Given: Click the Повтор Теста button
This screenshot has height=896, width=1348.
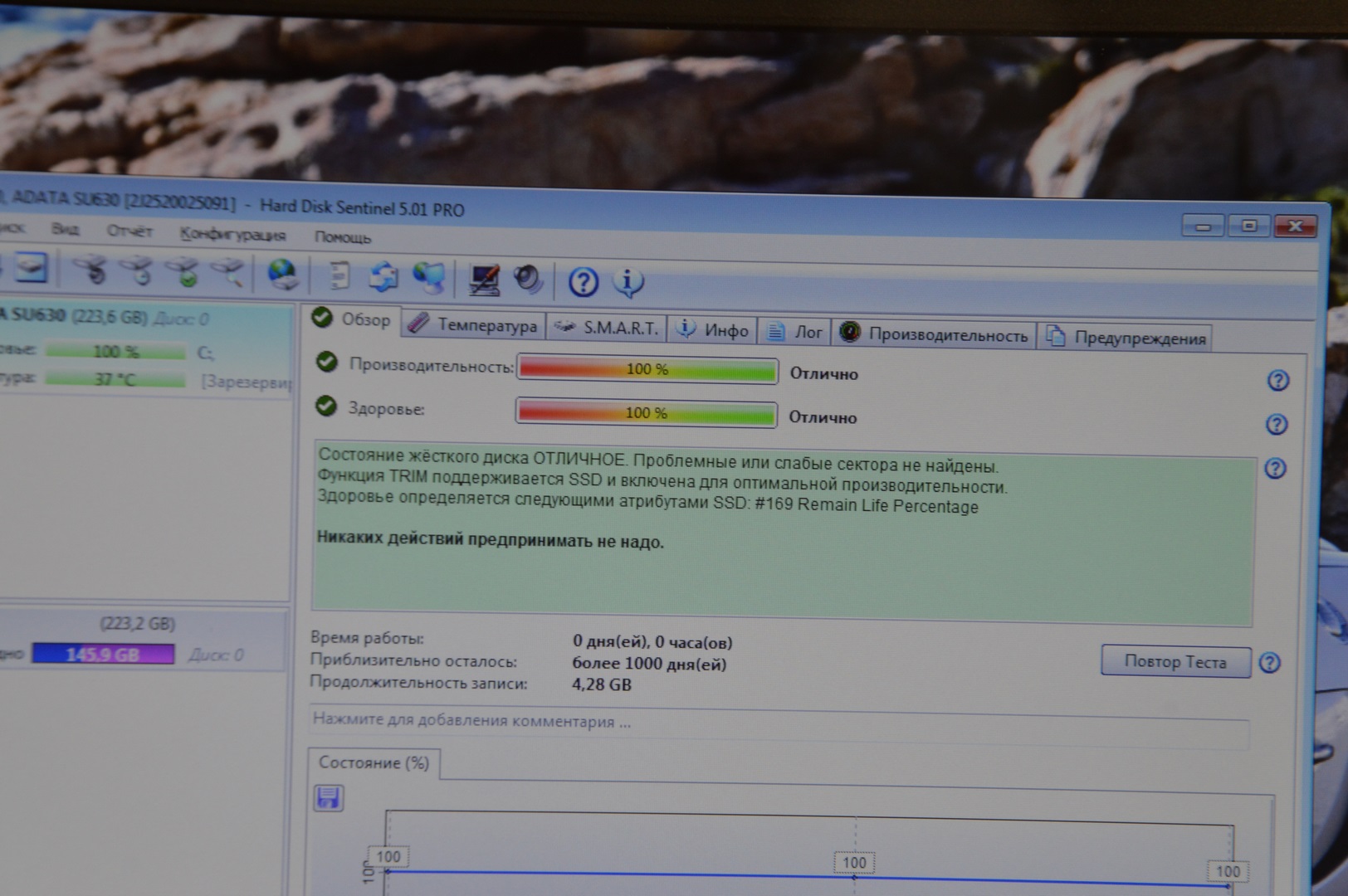Looking at the screenshot, I should (1175, 661).
